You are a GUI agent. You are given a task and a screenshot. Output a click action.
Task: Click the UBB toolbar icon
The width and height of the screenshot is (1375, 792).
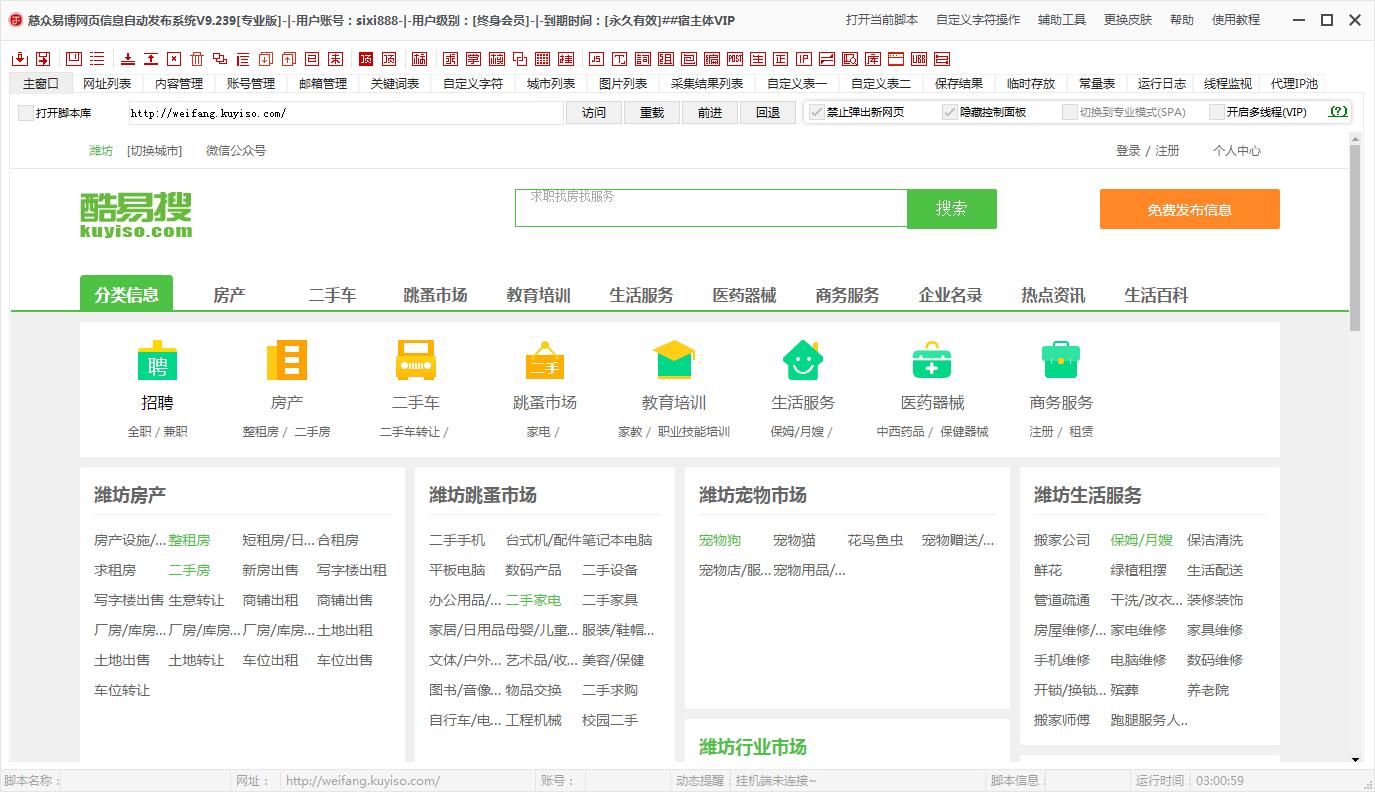coord(919,59)
